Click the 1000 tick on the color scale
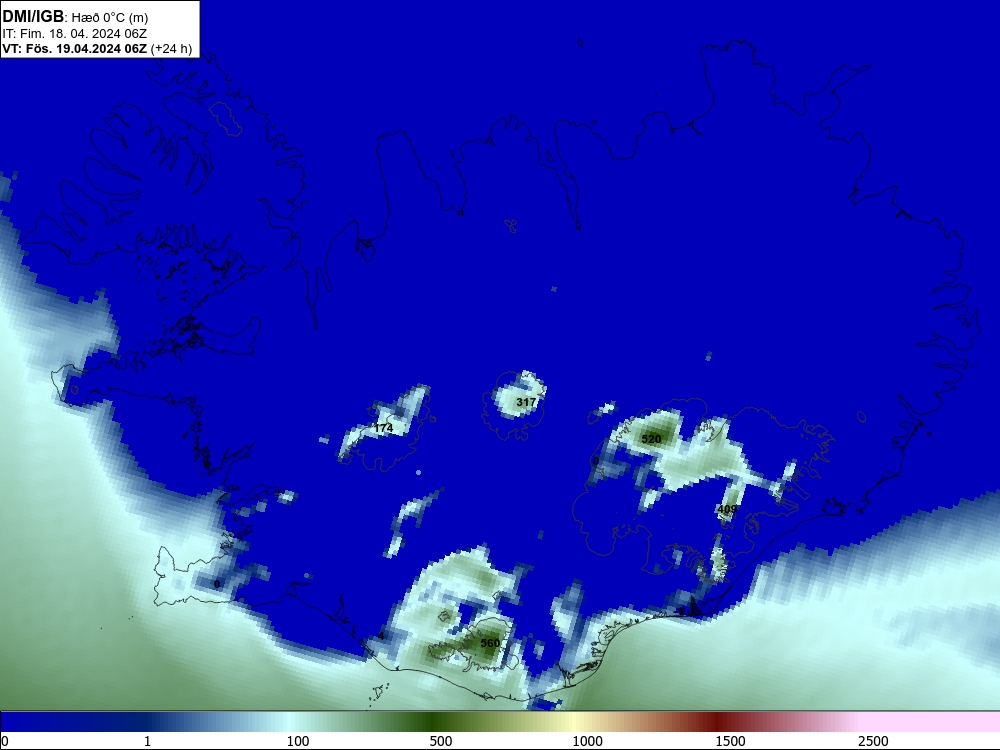This screenshot has height=750, width=1000. tap(587, 741)
